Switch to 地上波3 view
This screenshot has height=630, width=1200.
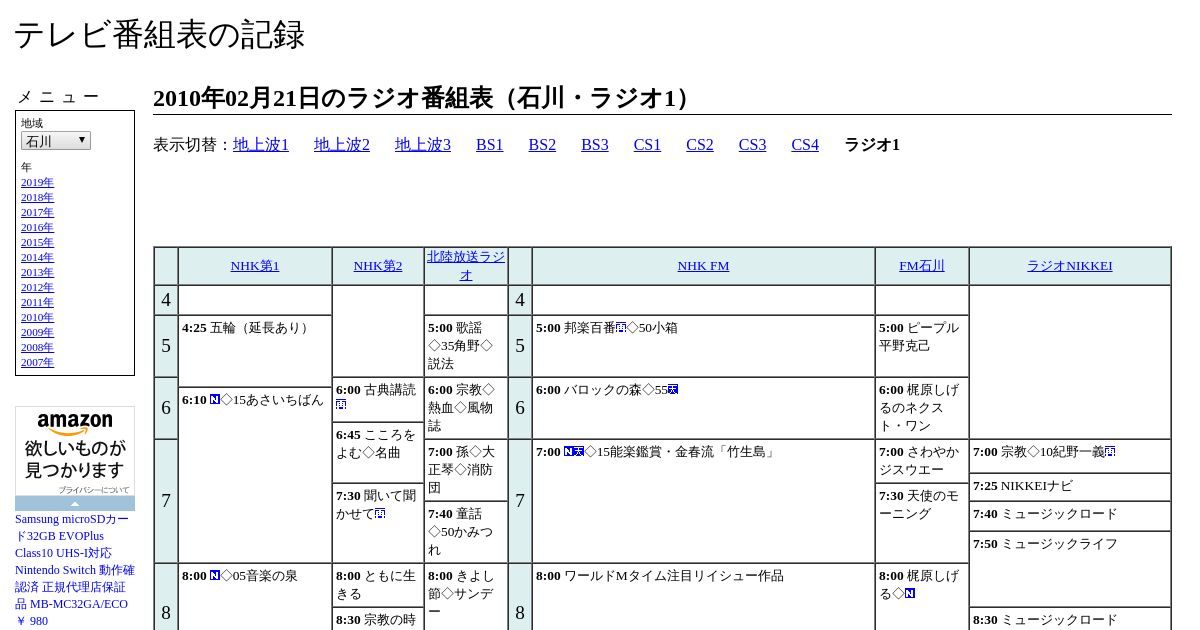423,145
